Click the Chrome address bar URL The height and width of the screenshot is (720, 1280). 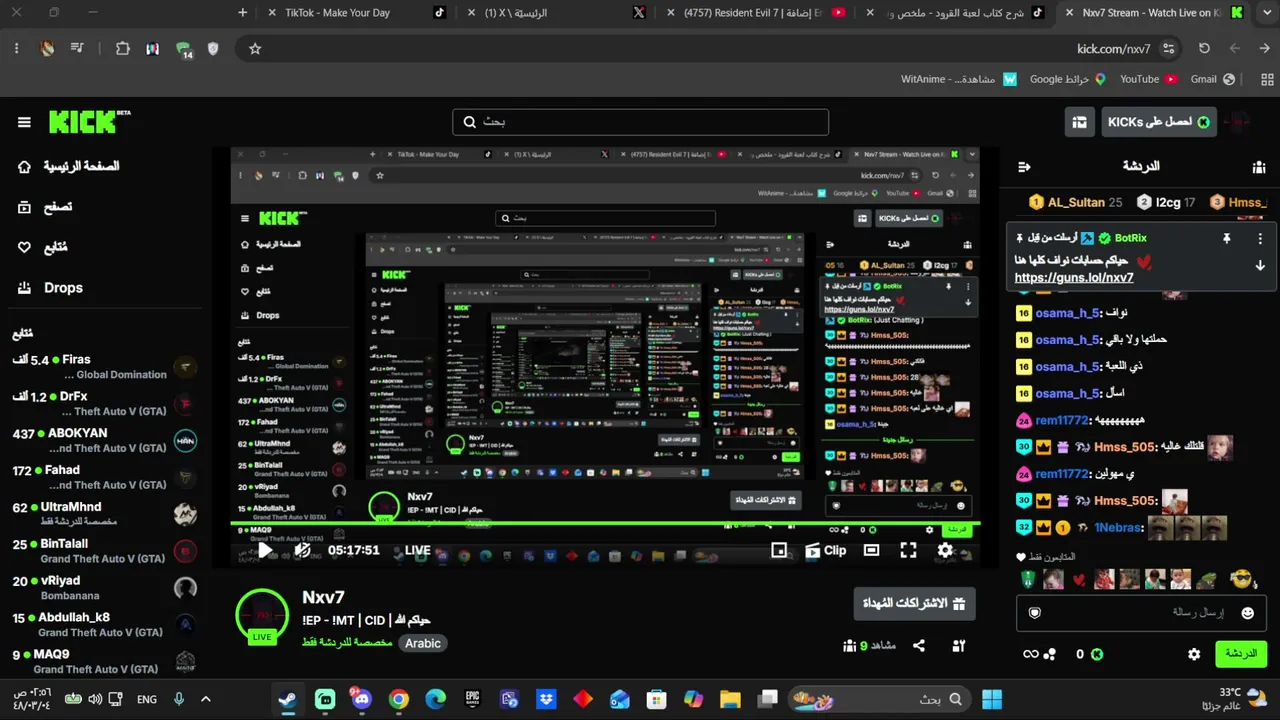[1114, 48]
